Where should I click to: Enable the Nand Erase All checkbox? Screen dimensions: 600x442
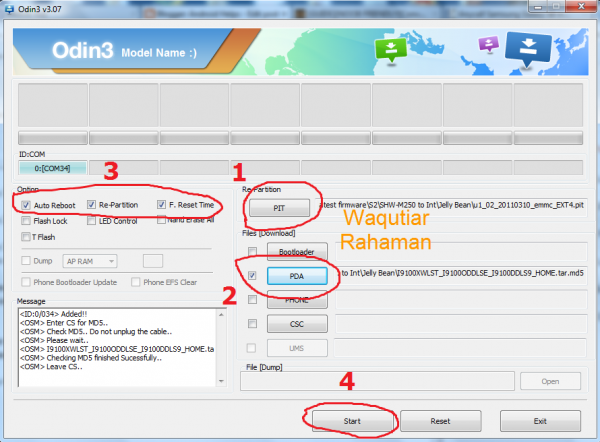pyautogui.click(x=161, y=220)
